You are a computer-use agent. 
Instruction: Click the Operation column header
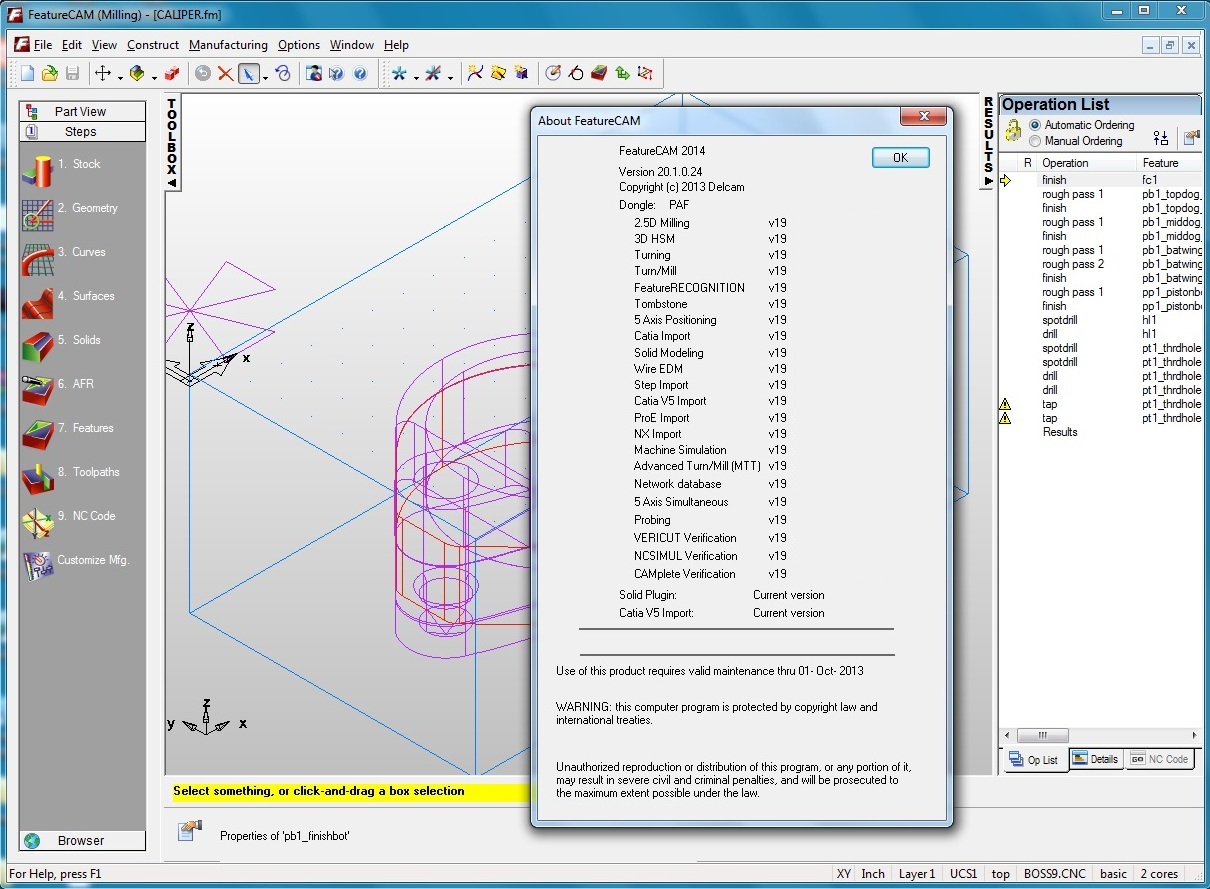coord(1088,163)
